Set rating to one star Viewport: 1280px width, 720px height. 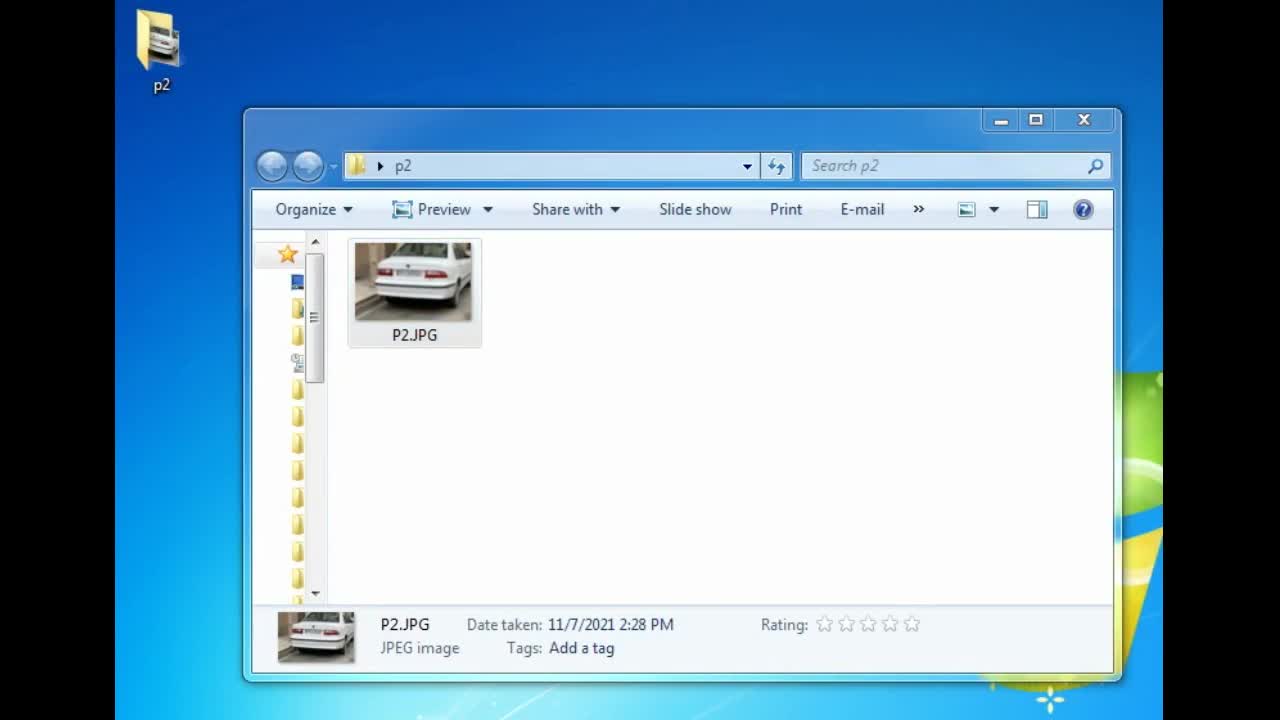[x=824, y=624]
